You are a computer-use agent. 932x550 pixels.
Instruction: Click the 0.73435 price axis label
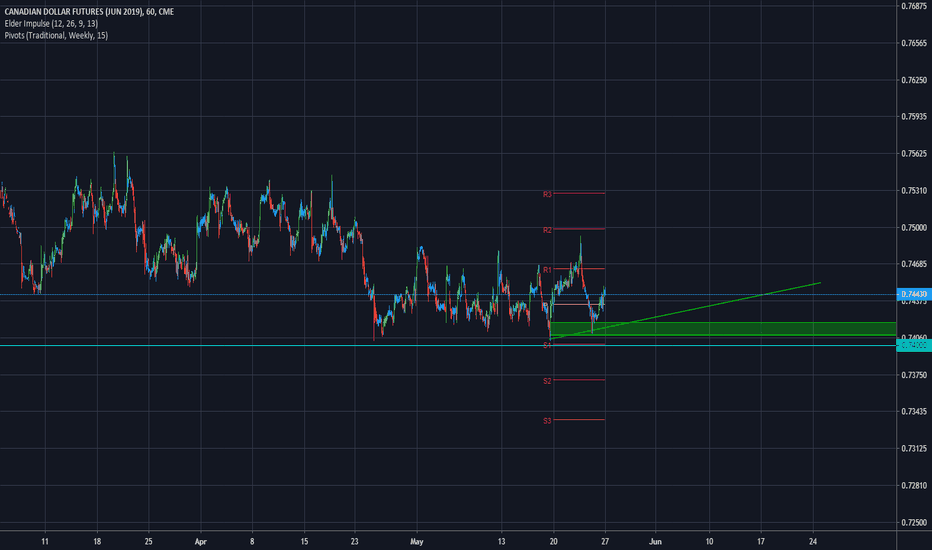click(914, 411)
